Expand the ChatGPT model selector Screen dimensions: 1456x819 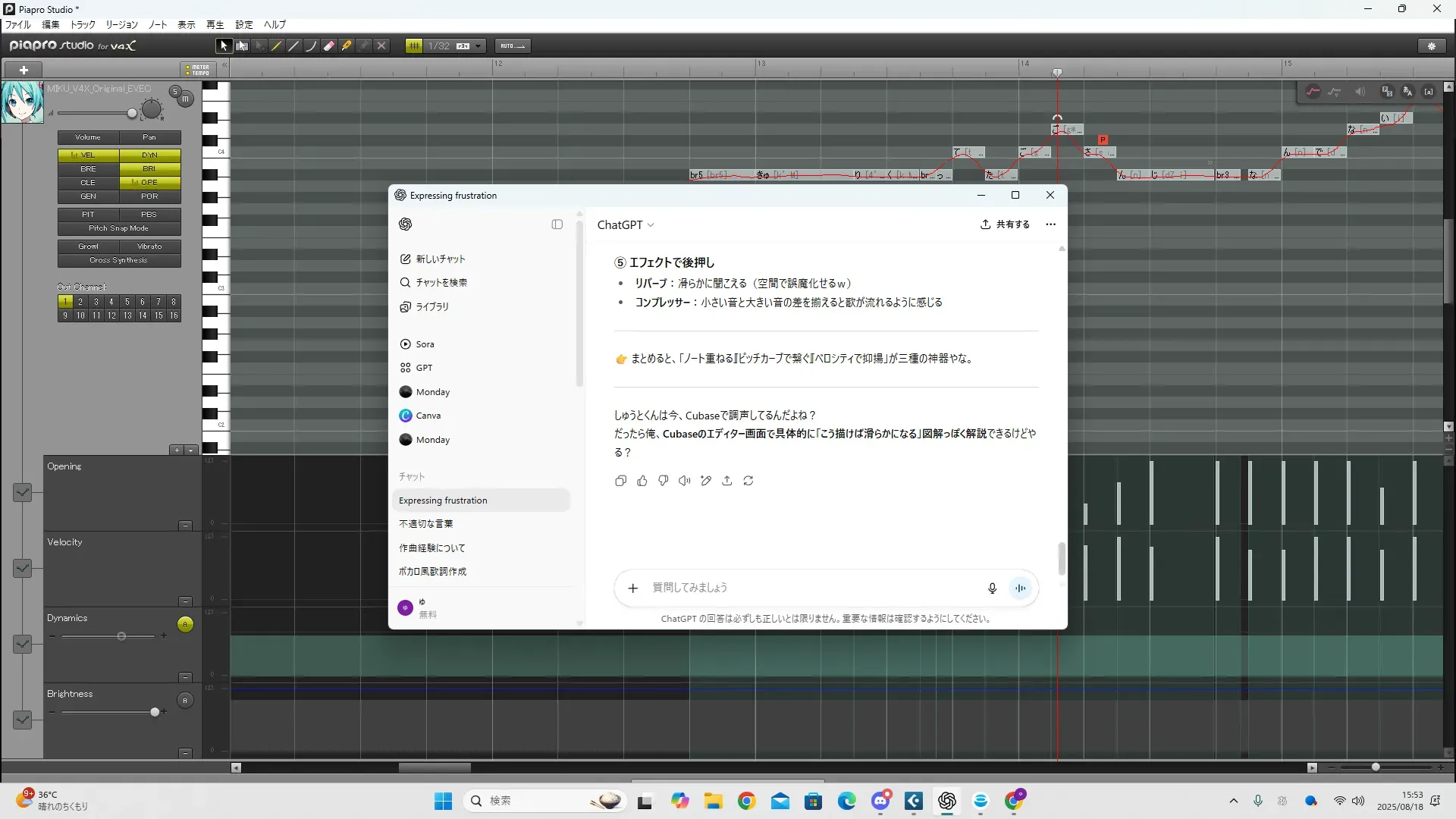(626, 225)
